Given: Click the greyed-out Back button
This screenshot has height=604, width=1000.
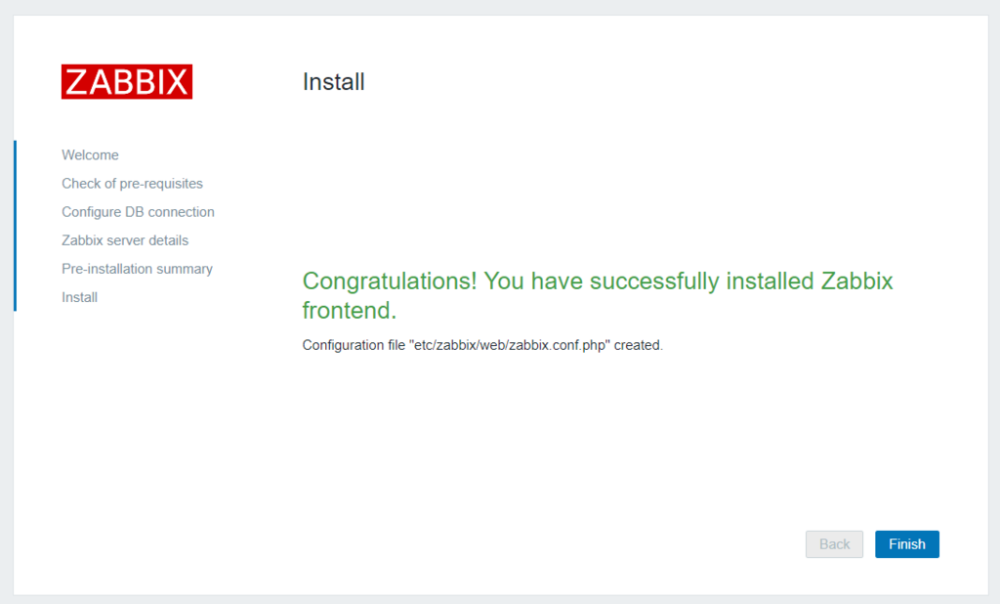Looking at the screenshot, I should point(834,544).
